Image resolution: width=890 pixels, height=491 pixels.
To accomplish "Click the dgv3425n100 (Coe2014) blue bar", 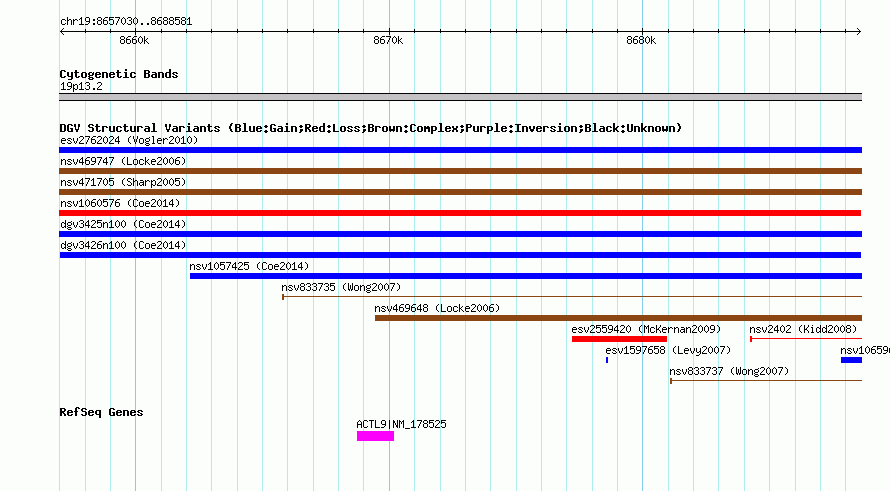I will tap(460, 234).
